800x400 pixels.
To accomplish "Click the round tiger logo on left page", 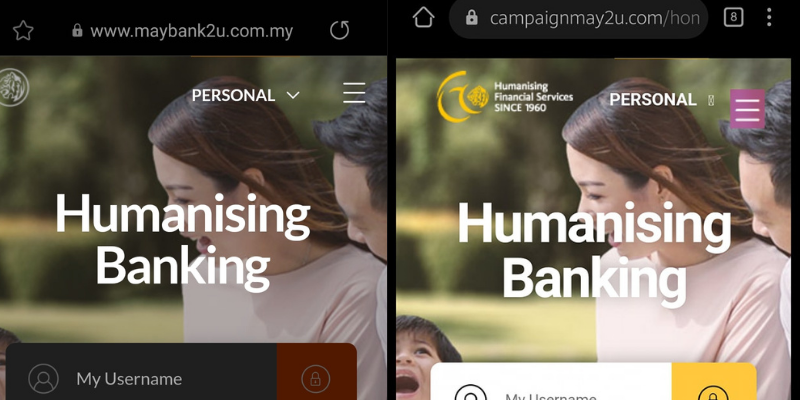I will click(13, 88).
